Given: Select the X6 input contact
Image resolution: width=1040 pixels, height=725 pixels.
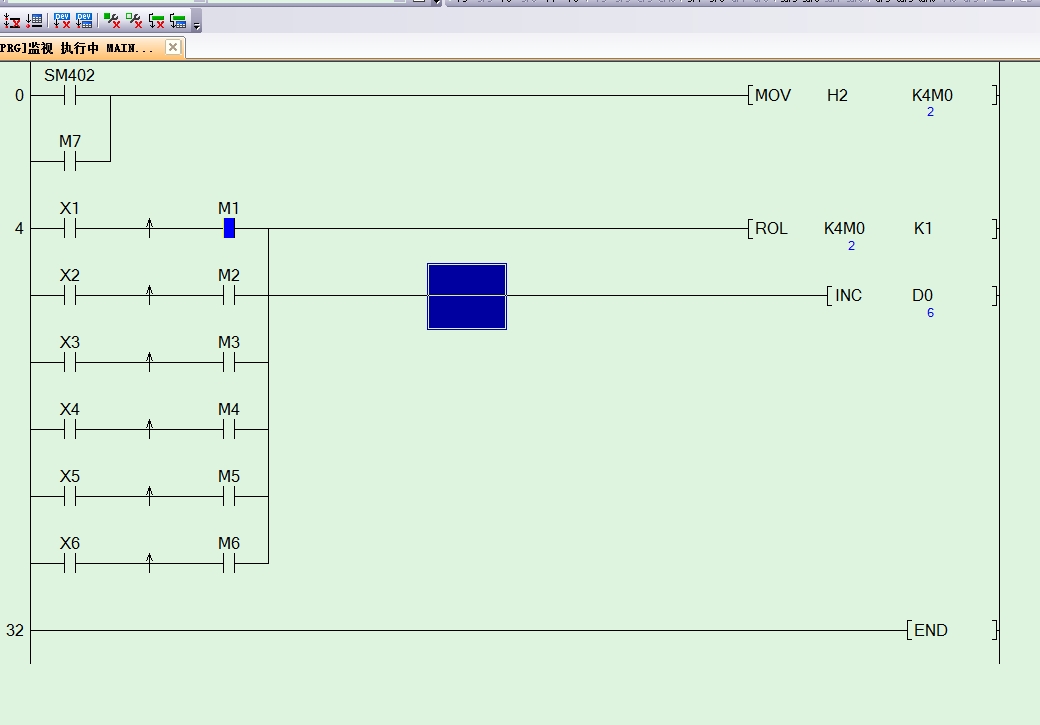Looking at the screenshot, I should pos(69,563).
